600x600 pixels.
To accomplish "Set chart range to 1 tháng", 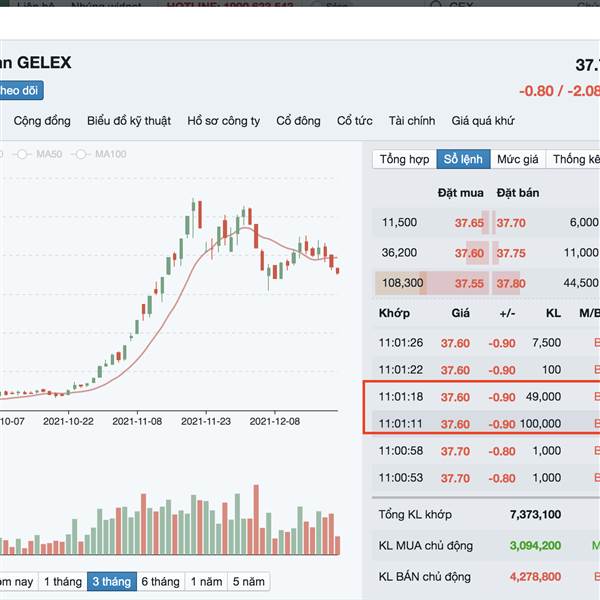I will click(x=63, y=582).
